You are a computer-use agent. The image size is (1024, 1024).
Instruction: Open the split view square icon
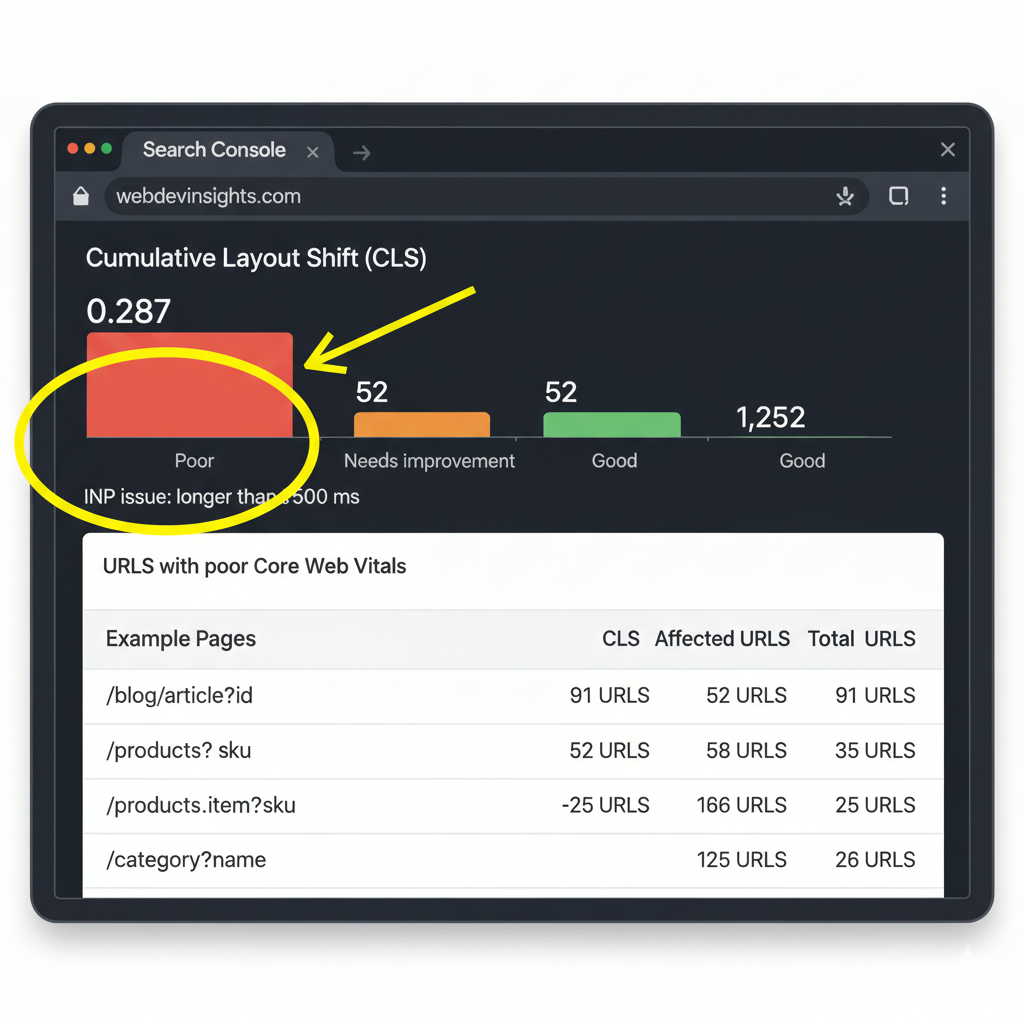(x=899, y=196)
